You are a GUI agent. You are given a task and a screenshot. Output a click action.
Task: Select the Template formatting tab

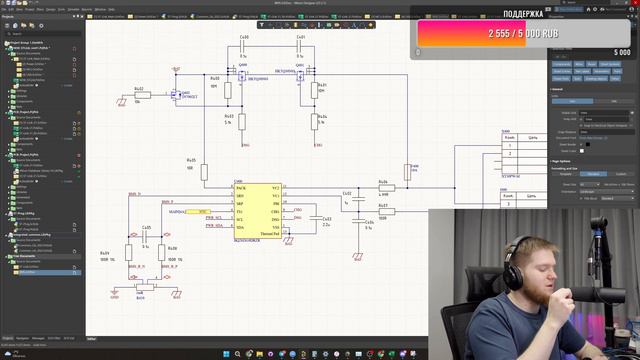(565, 174)
